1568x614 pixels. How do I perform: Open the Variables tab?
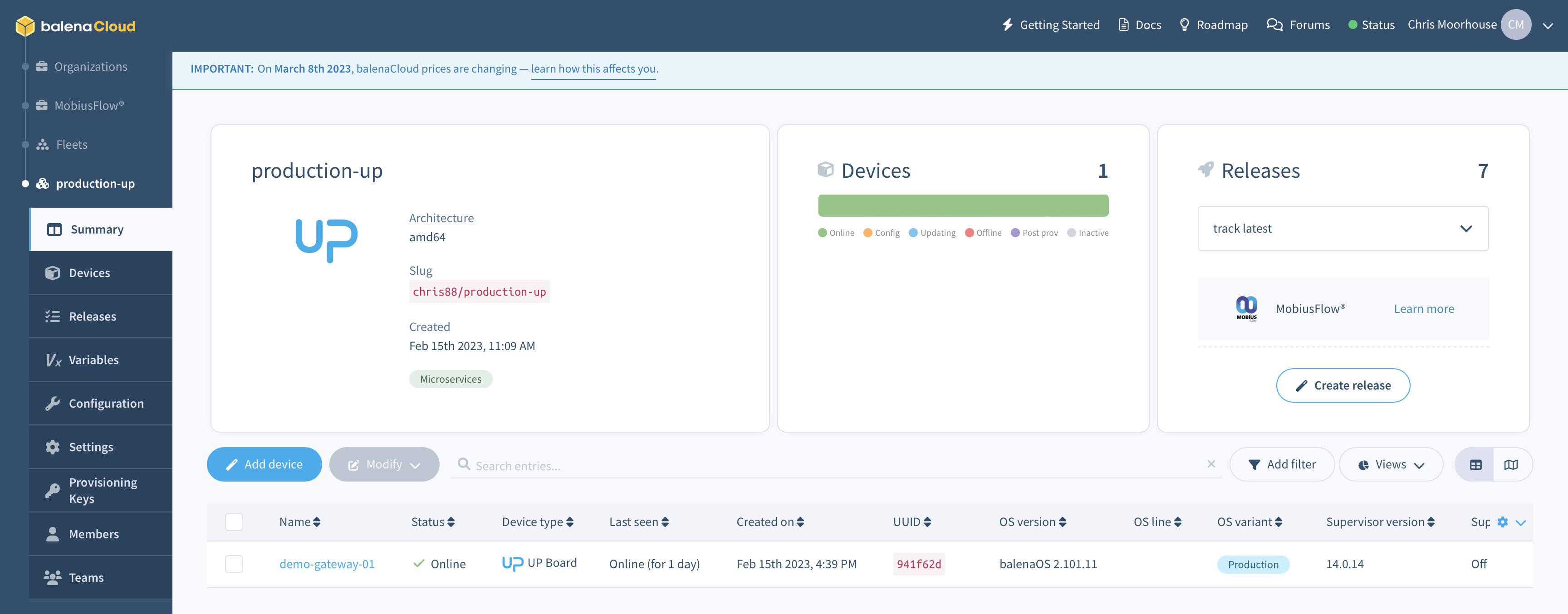pos(101,360)
